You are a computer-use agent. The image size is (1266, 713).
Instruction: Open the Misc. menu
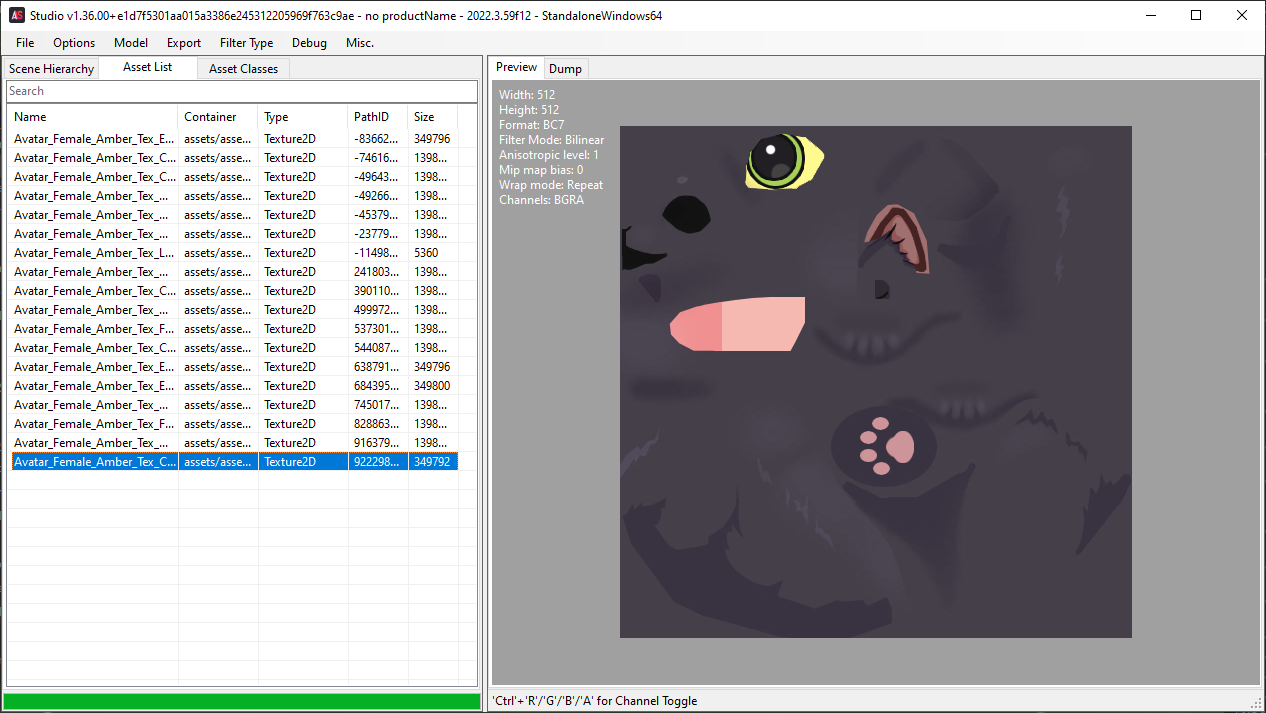360,43
